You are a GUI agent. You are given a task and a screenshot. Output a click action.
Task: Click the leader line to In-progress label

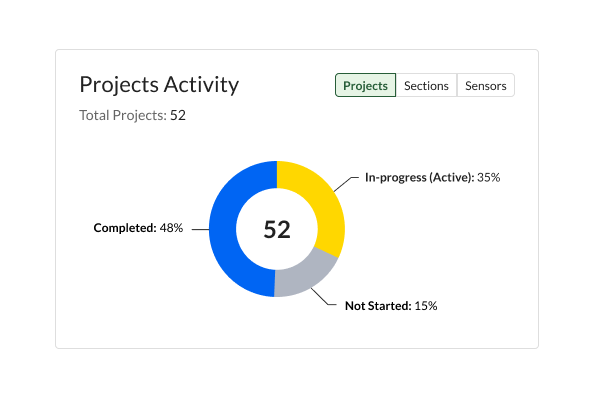coord(346,184)
